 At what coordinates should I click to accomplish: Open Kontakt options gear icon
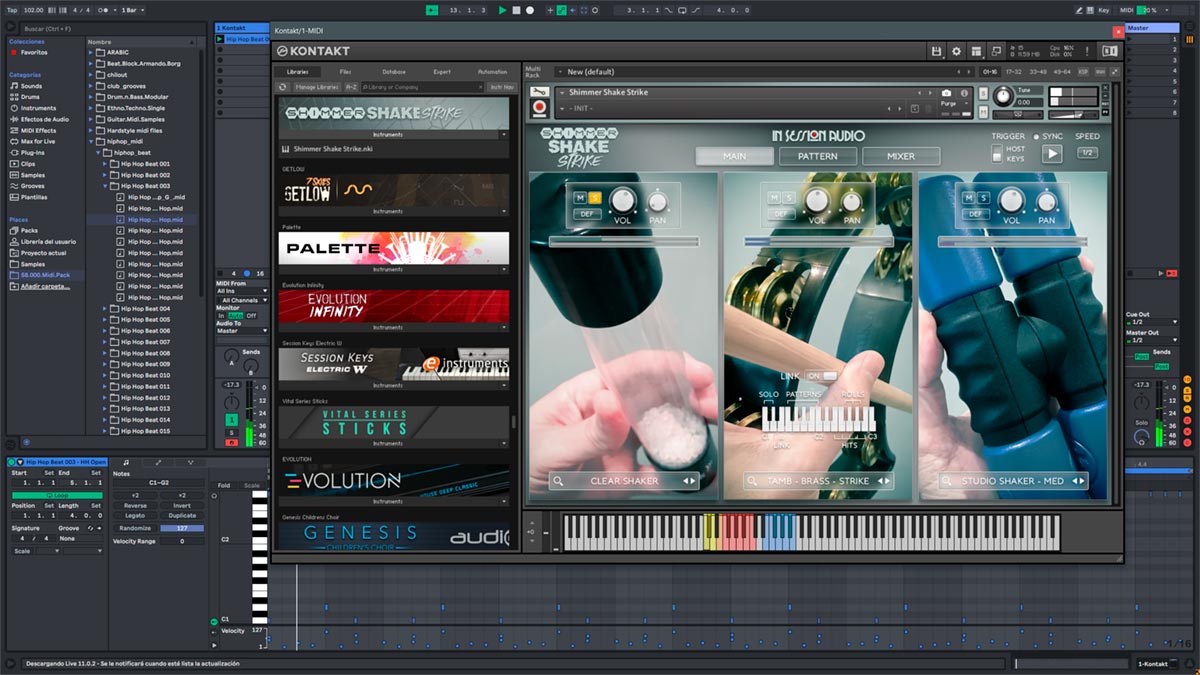pos(956,51)
